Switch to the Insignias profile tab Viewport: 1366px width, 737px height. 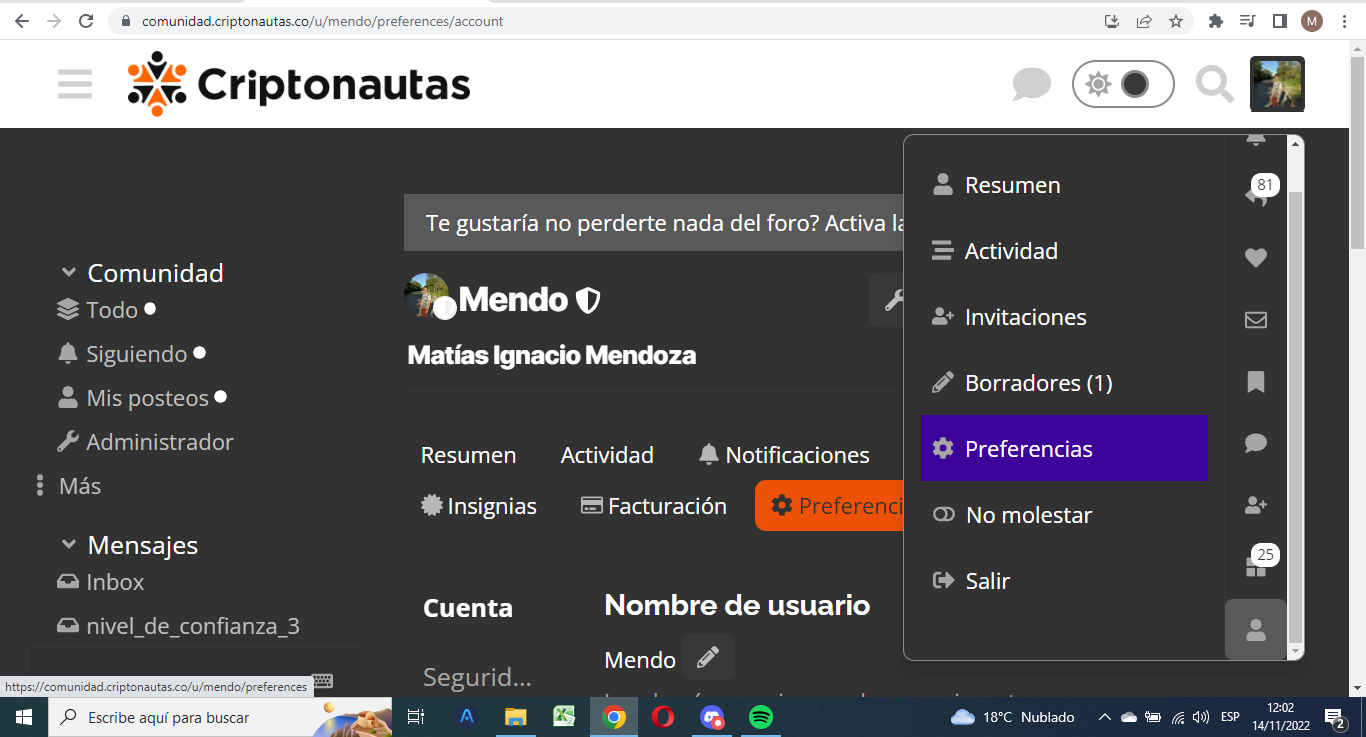(479, 506)
